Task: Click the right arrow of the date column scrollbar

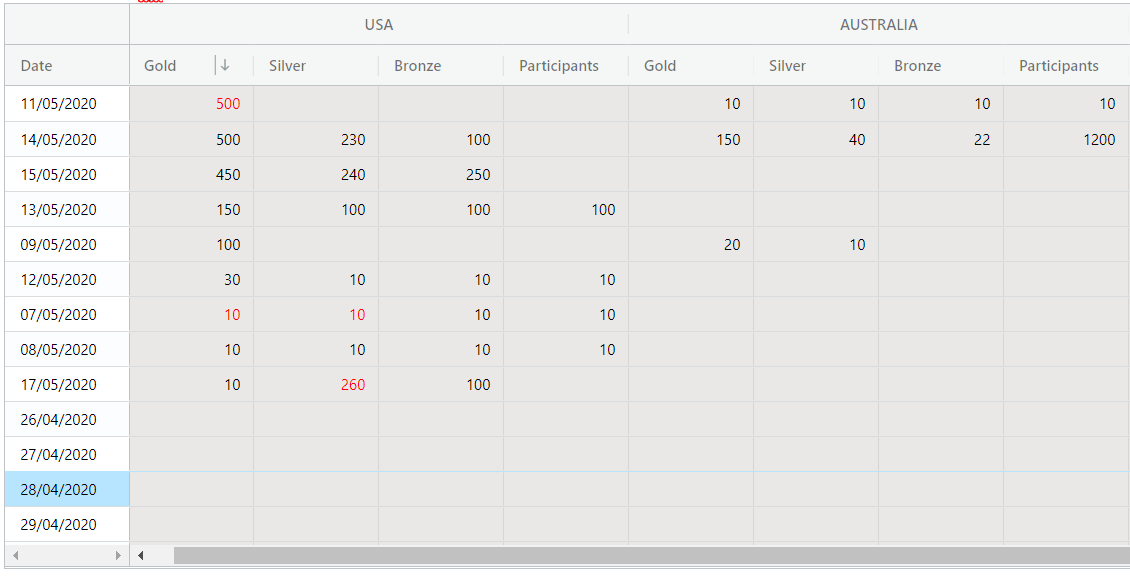Action: pyautogui.click(x=118, y=555)
